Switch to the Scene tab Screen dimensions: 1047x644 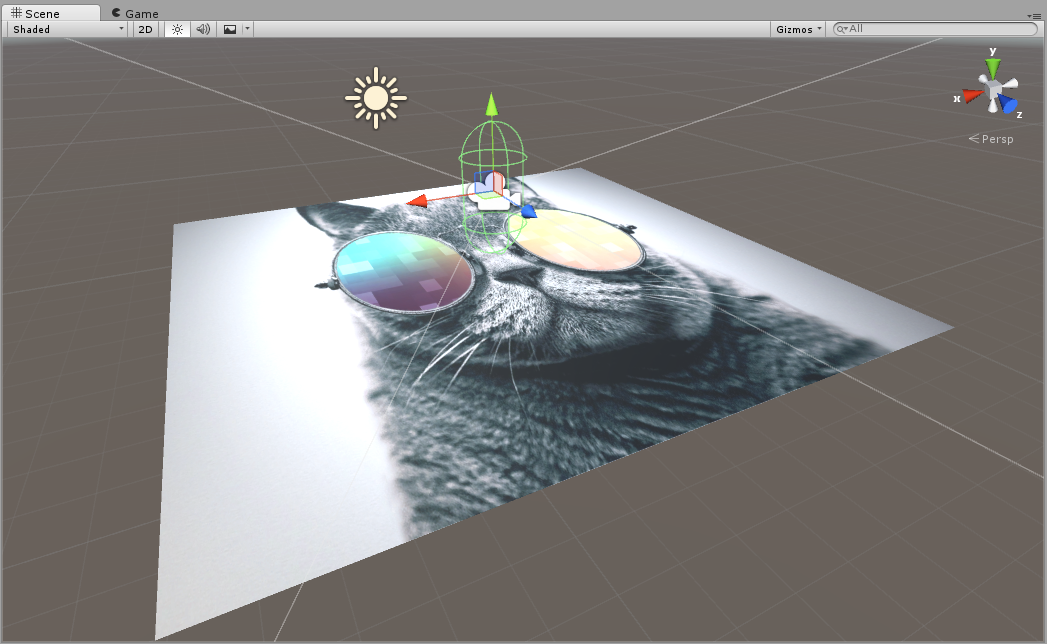(50, 13)
